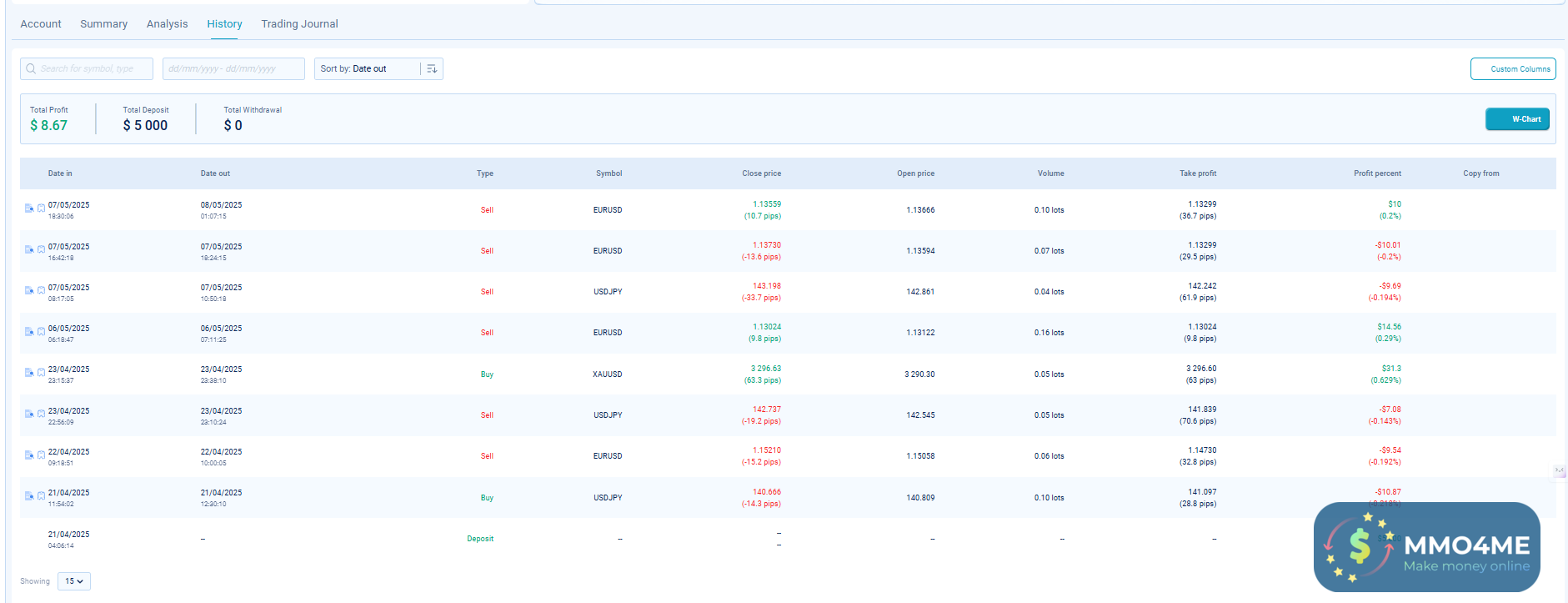This screenshot has height=603, width=1568.
Task: Click into the Search for symbol field
Action: pos(93,69)
